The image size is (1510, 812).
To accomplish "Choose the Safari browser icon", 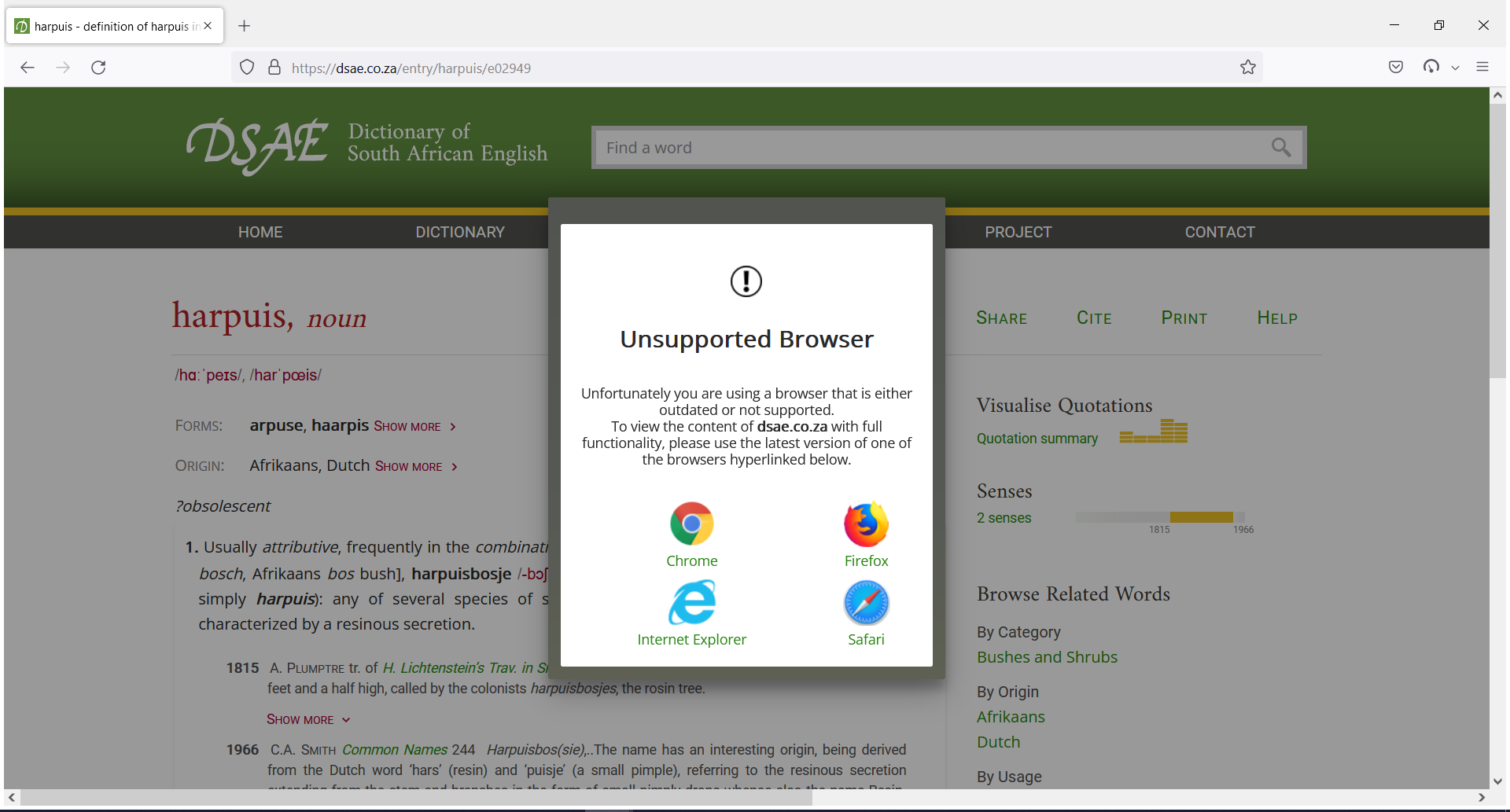I will tap(865, 602).
